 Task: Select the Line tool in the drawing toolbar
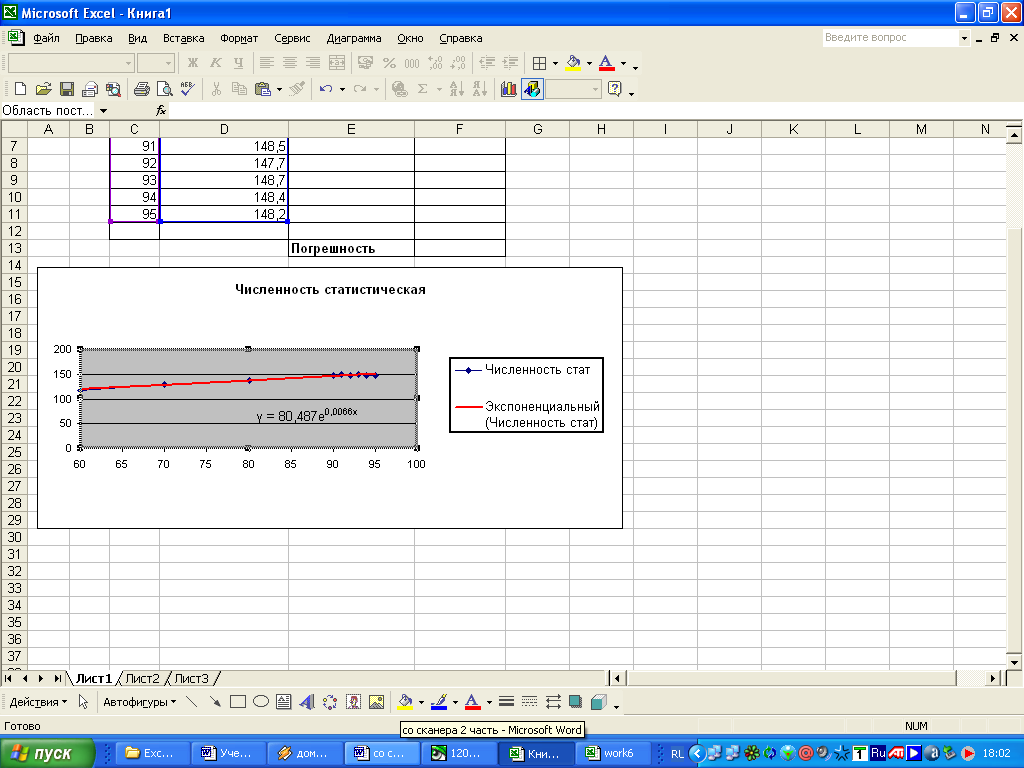[191, 702]
